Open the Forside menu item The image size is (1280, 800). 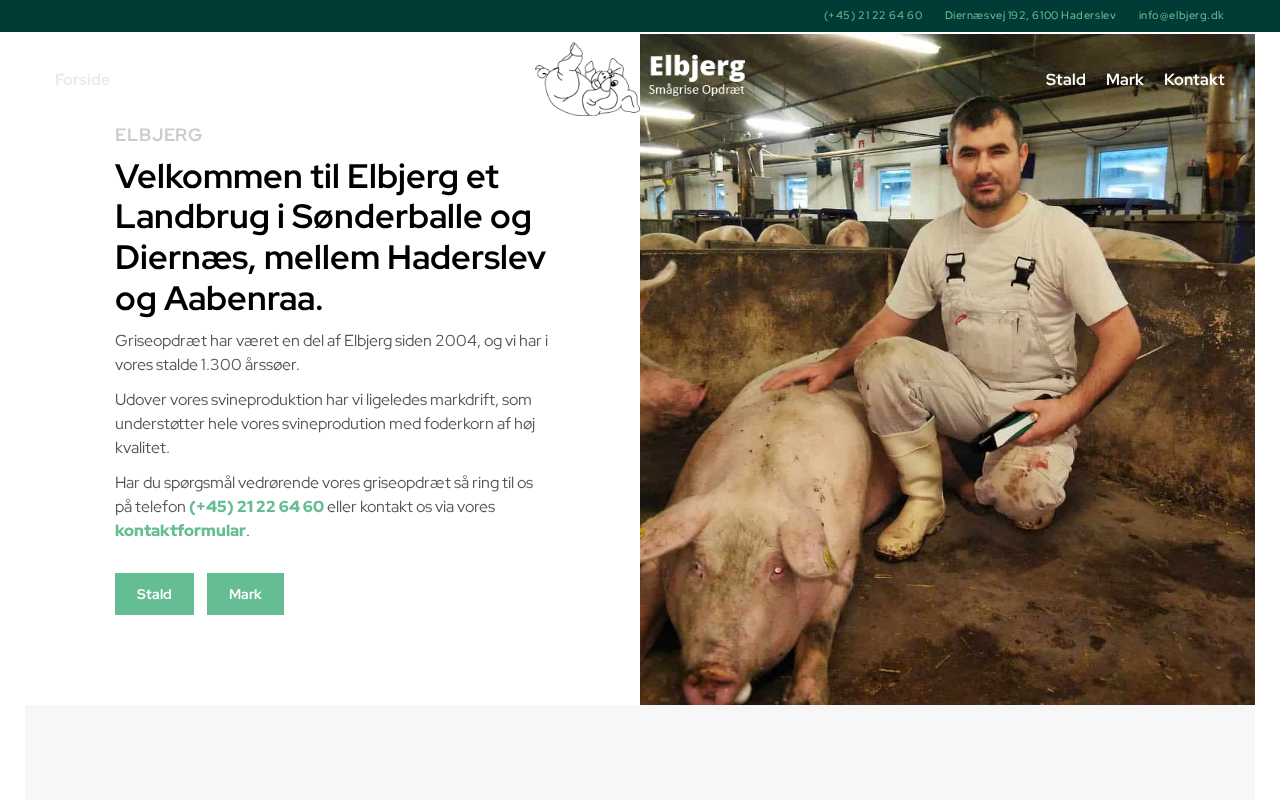[x=82, y=80]
